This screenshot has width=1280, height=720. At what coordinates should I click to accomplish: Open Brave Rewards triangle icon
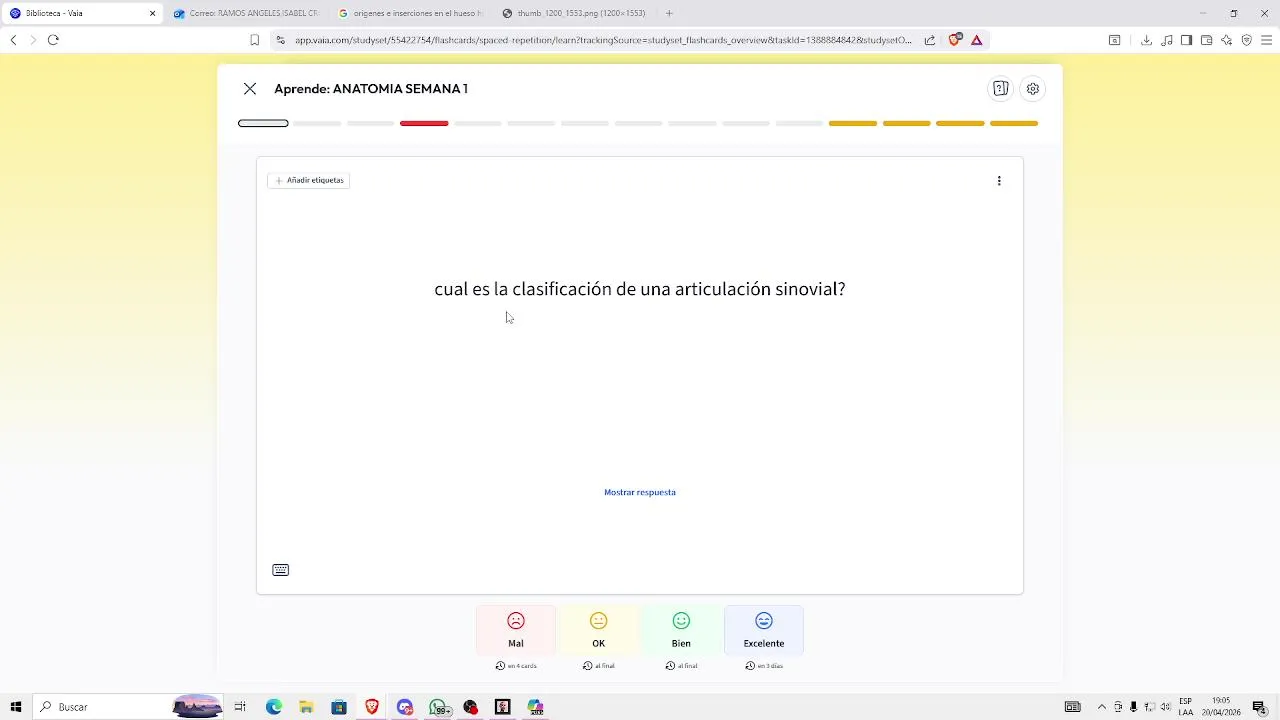click(976, 40)
